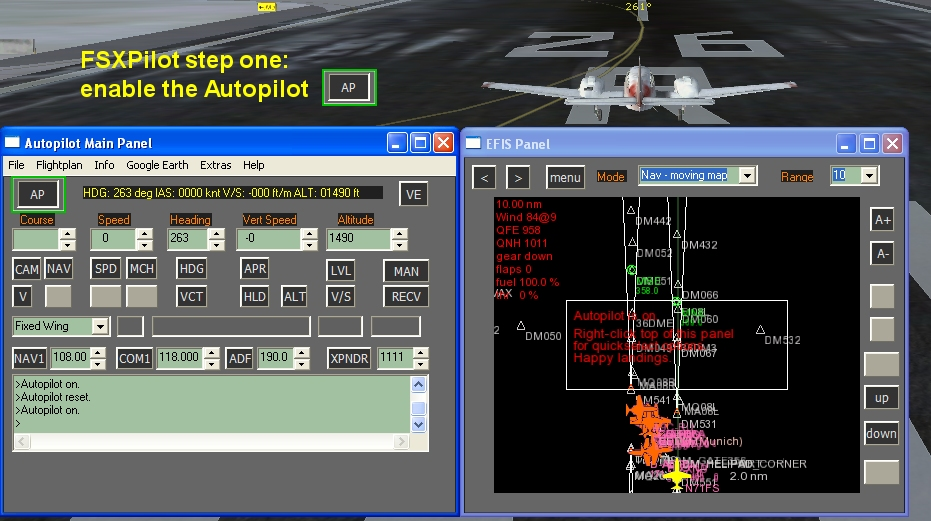This screenshot has height=521, width=931.
Task: Increase ADF frequency with up arrow
Action: 302,353
